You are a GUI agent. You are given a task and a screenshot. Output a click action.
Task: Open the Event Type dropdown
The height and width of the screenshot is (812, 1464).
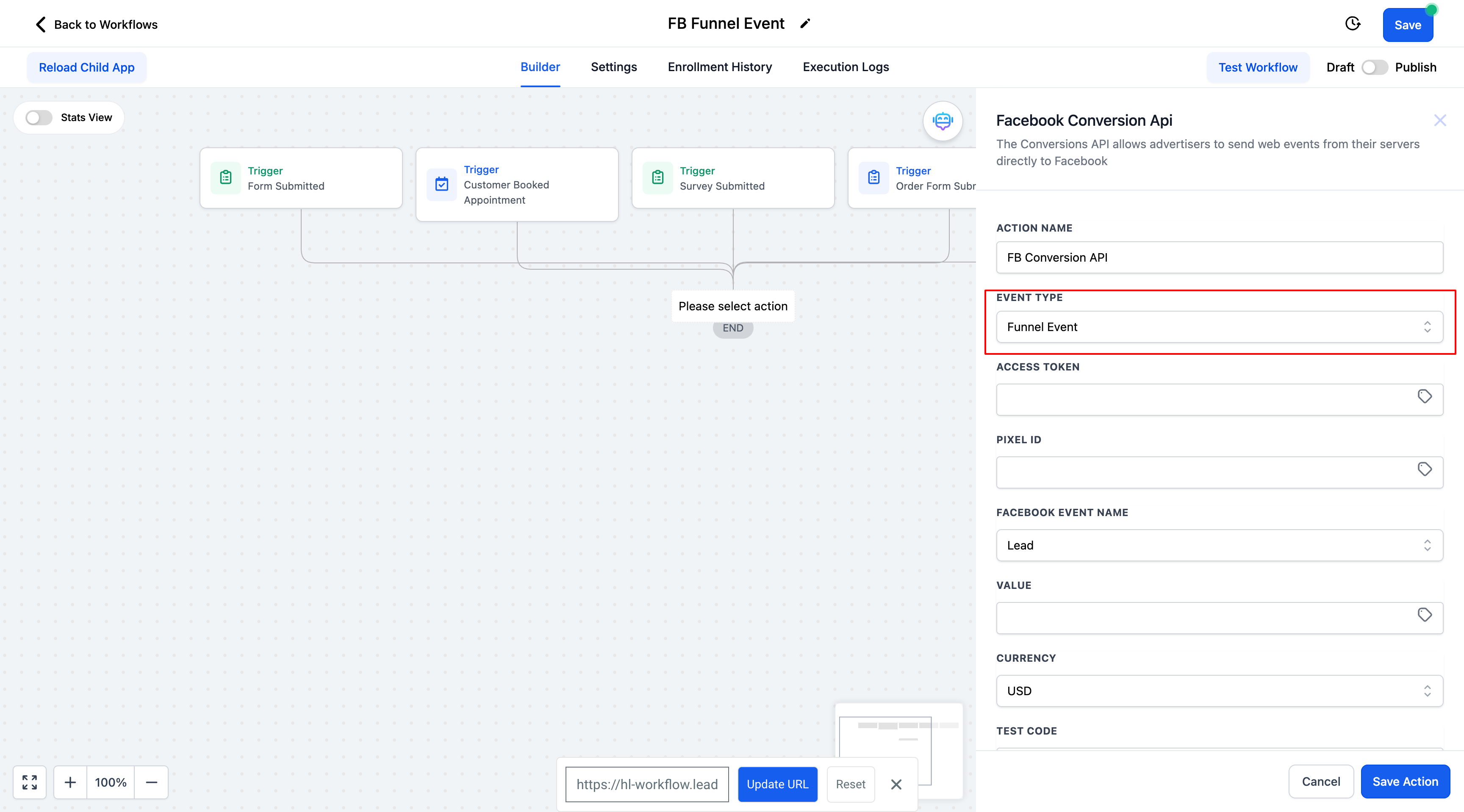click(1219, 327)
